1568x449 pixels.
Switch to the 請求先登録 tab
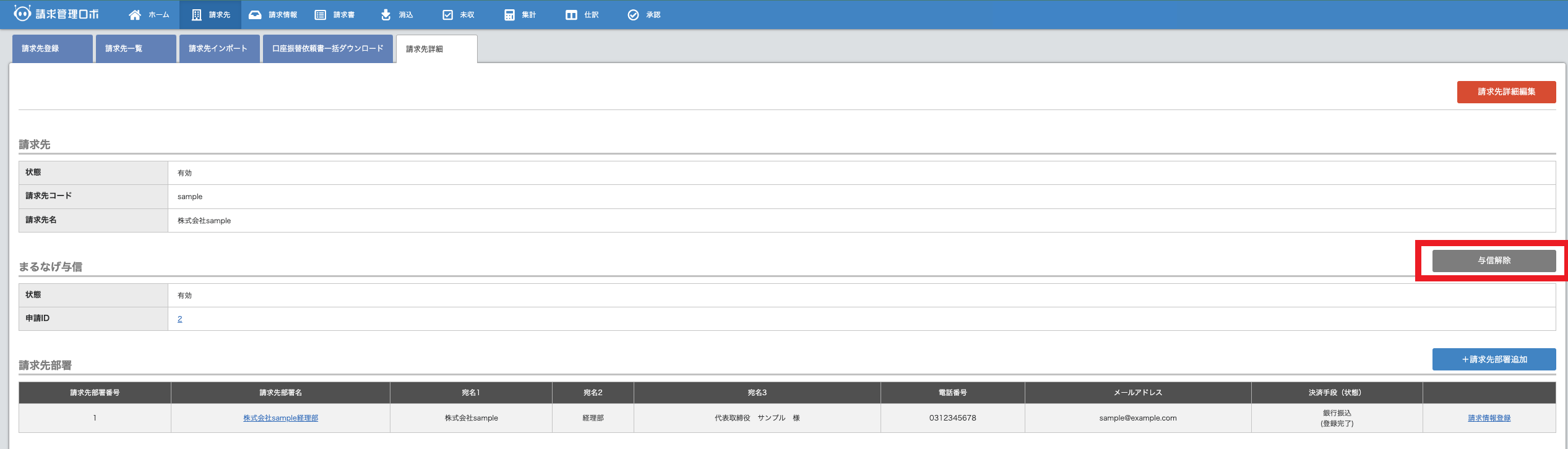click(x=53, y=49)
